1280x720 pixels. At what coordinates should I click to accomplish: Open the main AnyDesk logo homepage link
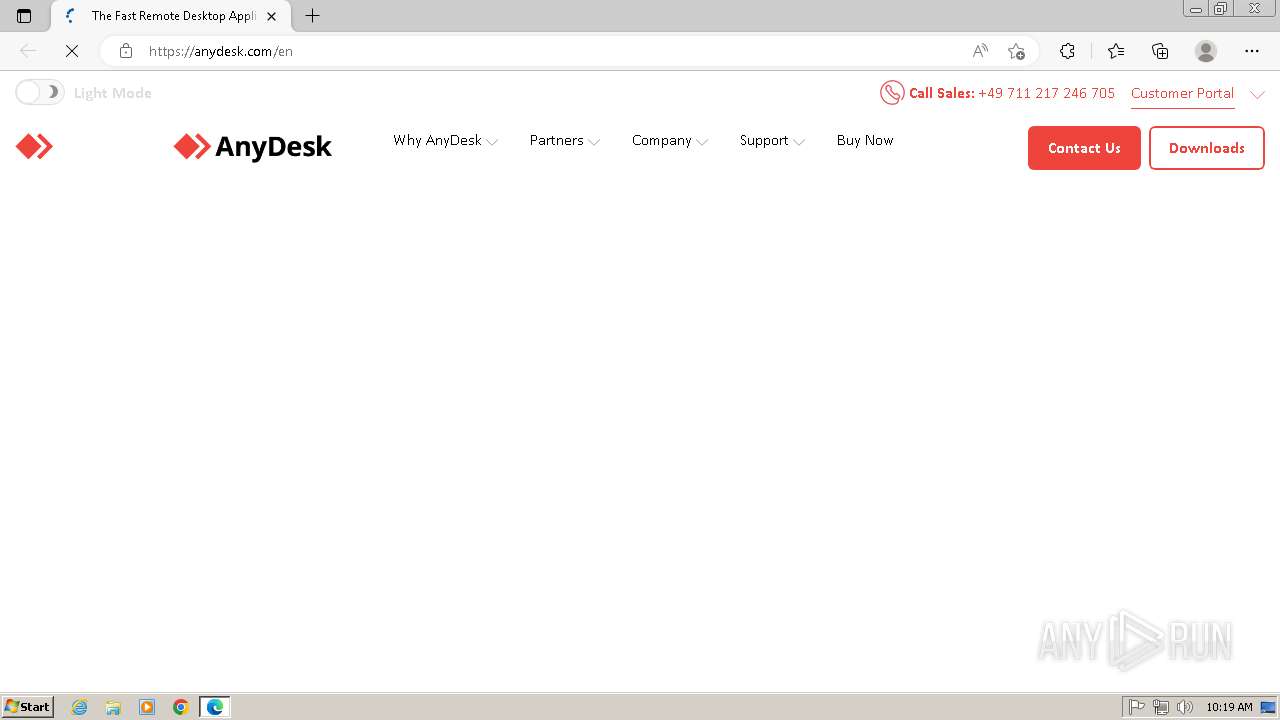252,147
